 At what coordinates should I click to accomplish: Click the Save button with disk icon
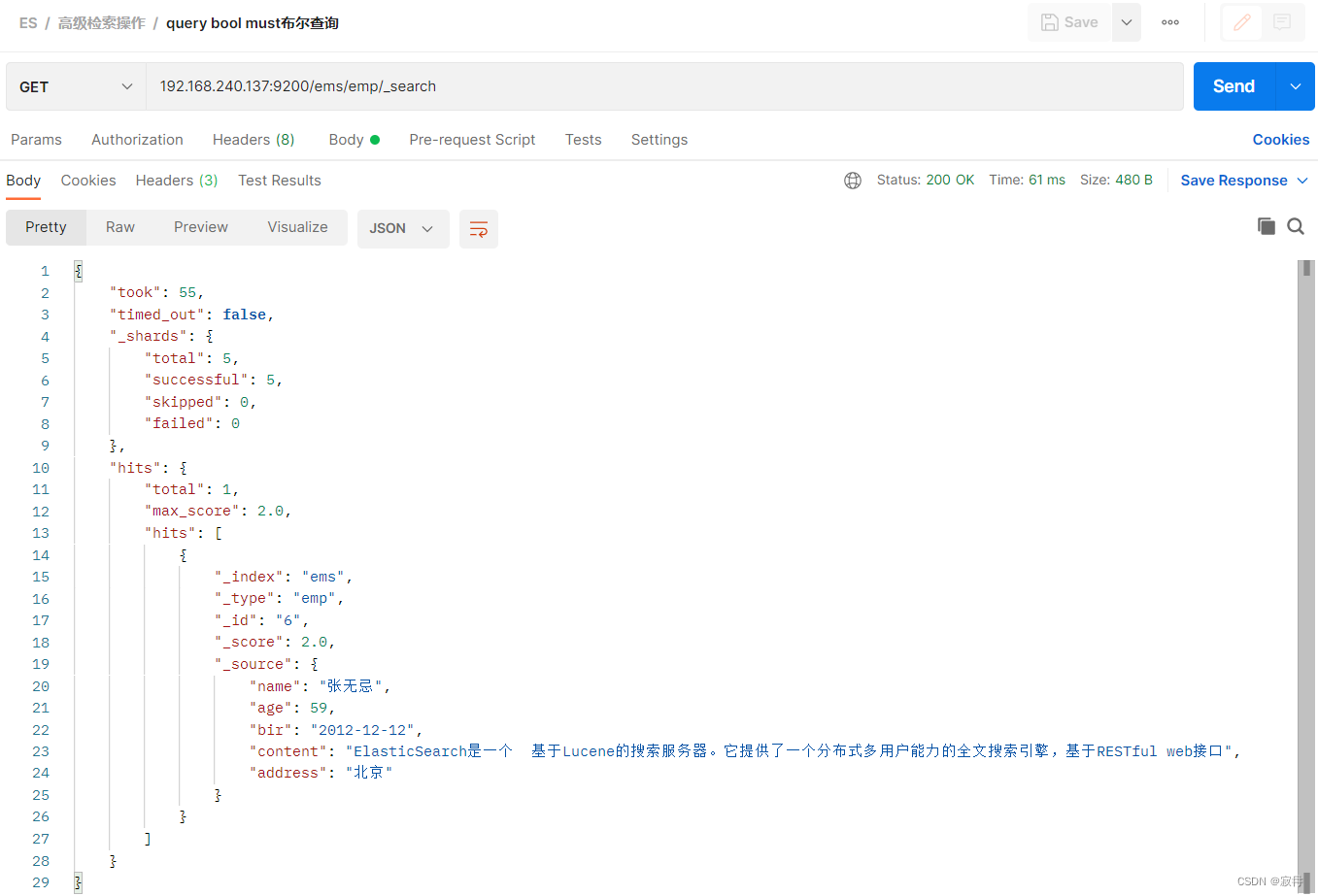click(1069, 22)
